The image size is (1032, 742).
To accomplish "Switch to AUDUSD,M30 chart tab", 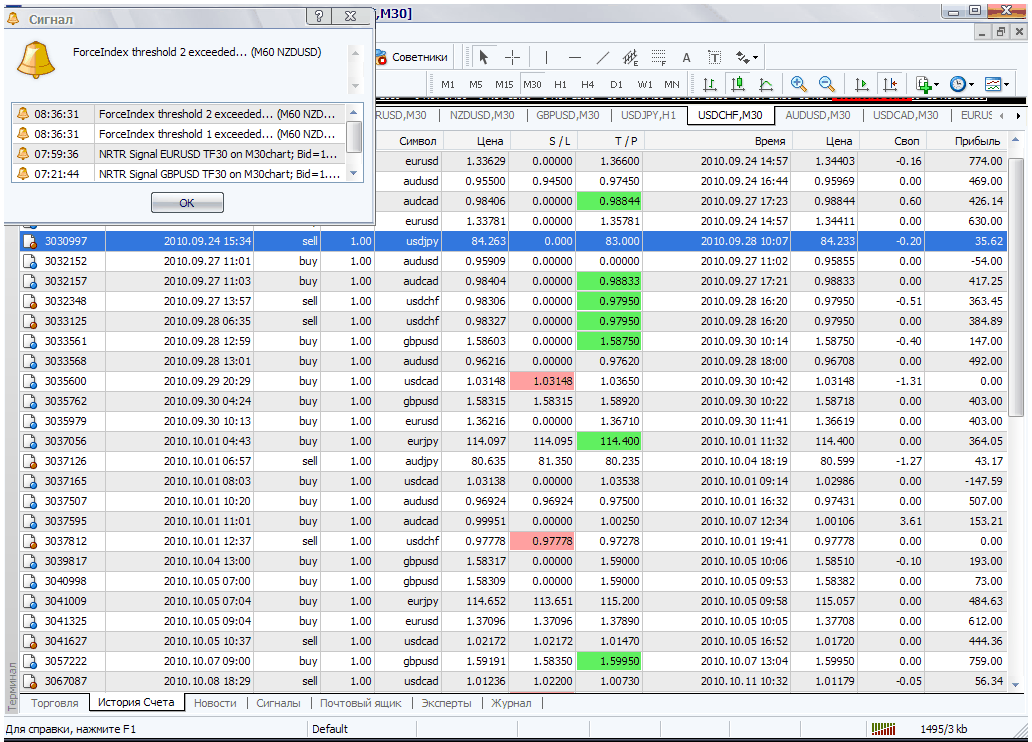I will click(x=817, y=115).
